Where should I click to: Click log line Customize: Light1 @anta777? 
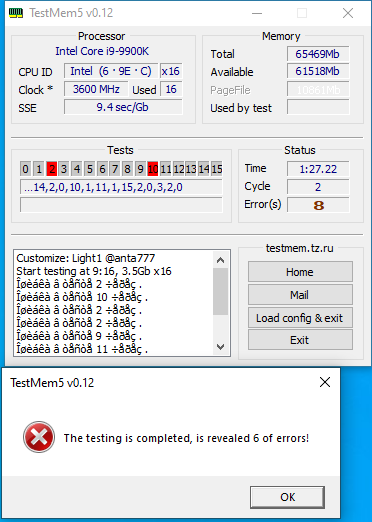pyautogui.click(x=86, y=258)
